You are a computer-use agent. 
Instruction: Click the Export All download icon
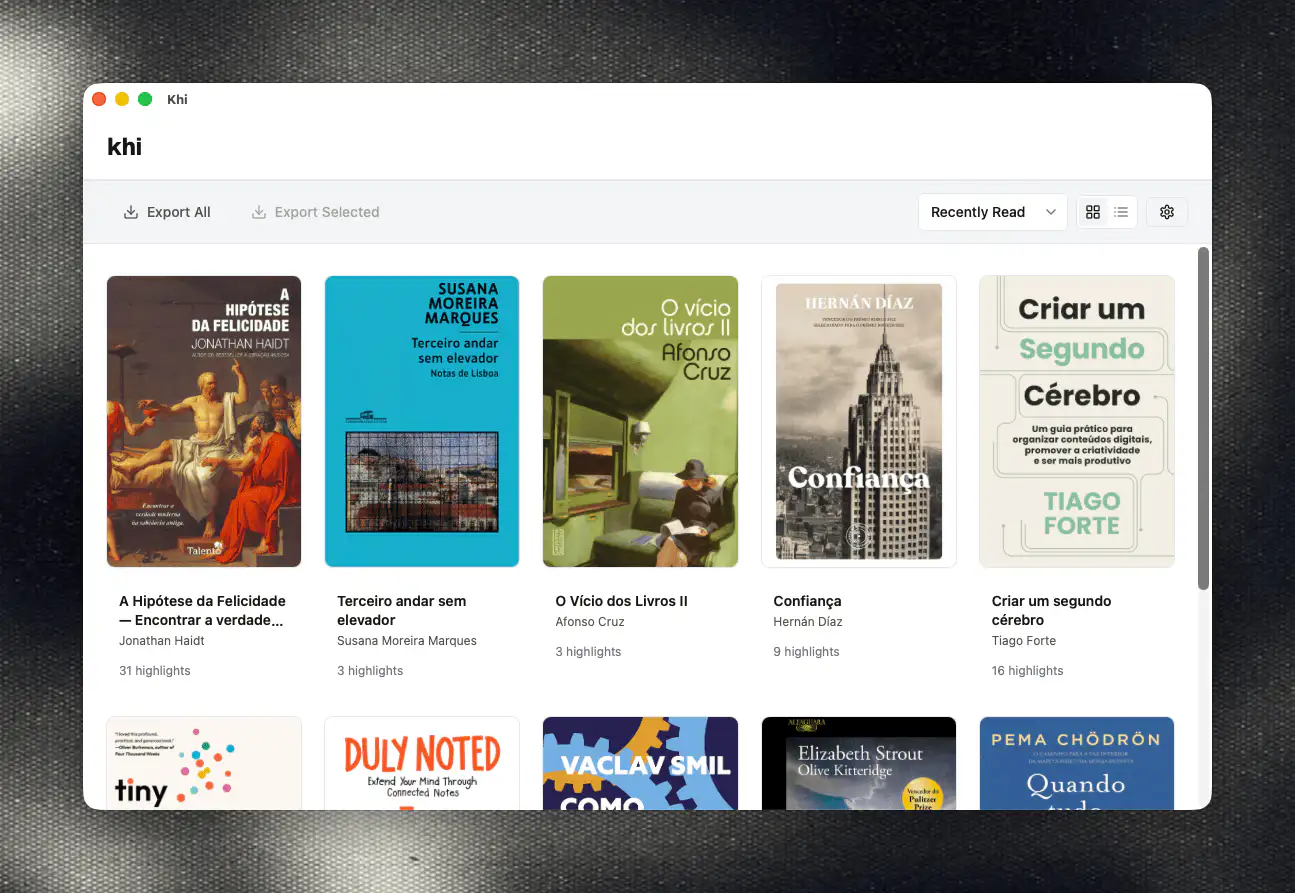point(131,212)
